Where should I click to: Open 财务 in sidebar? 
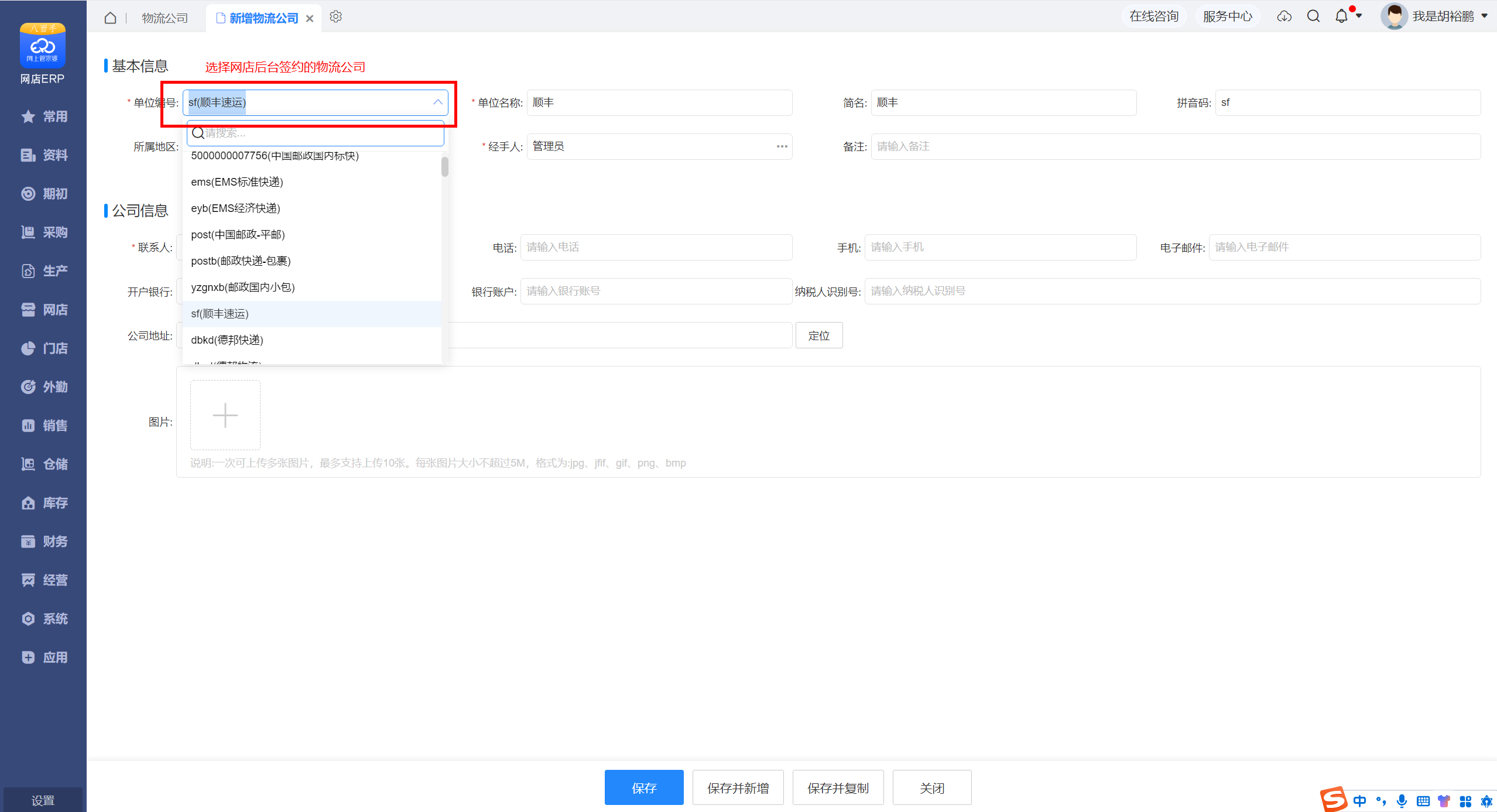coord(44,542)
